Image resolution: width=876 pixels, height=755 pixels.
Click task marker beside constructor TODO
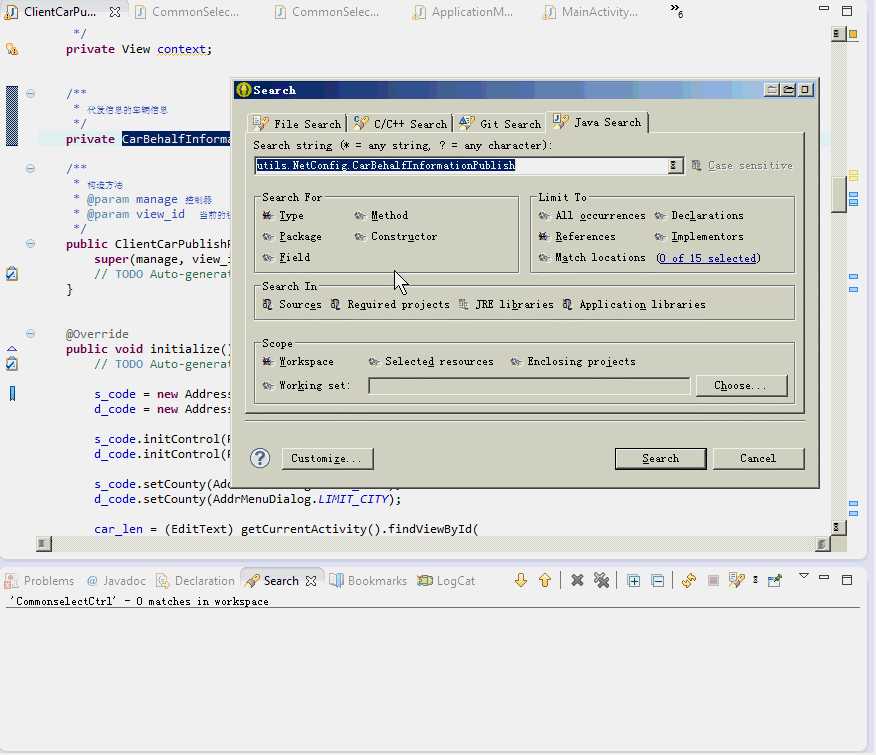(x=12, y=274)
